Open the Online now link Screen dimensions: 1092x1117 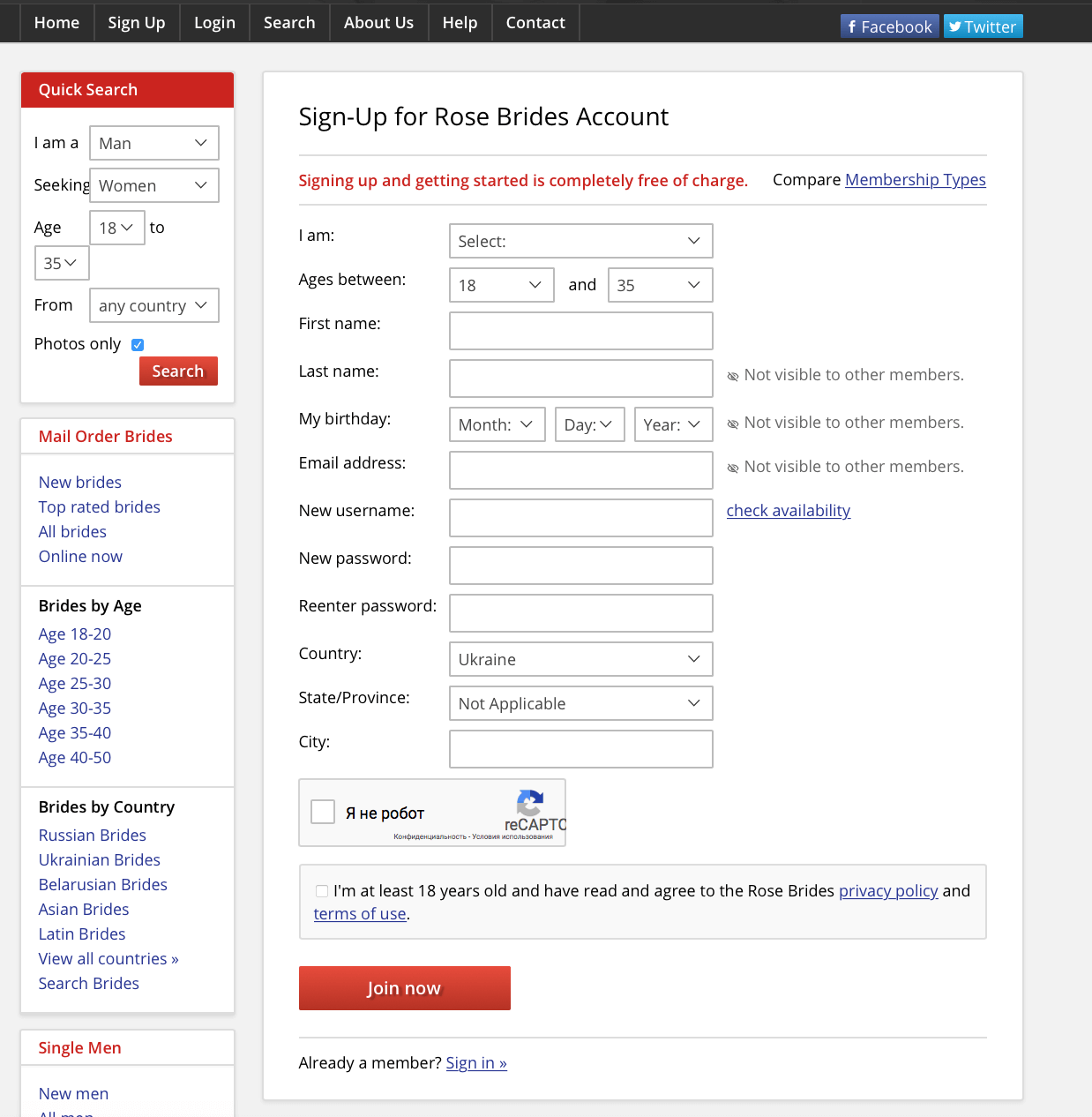coord(80,557)
